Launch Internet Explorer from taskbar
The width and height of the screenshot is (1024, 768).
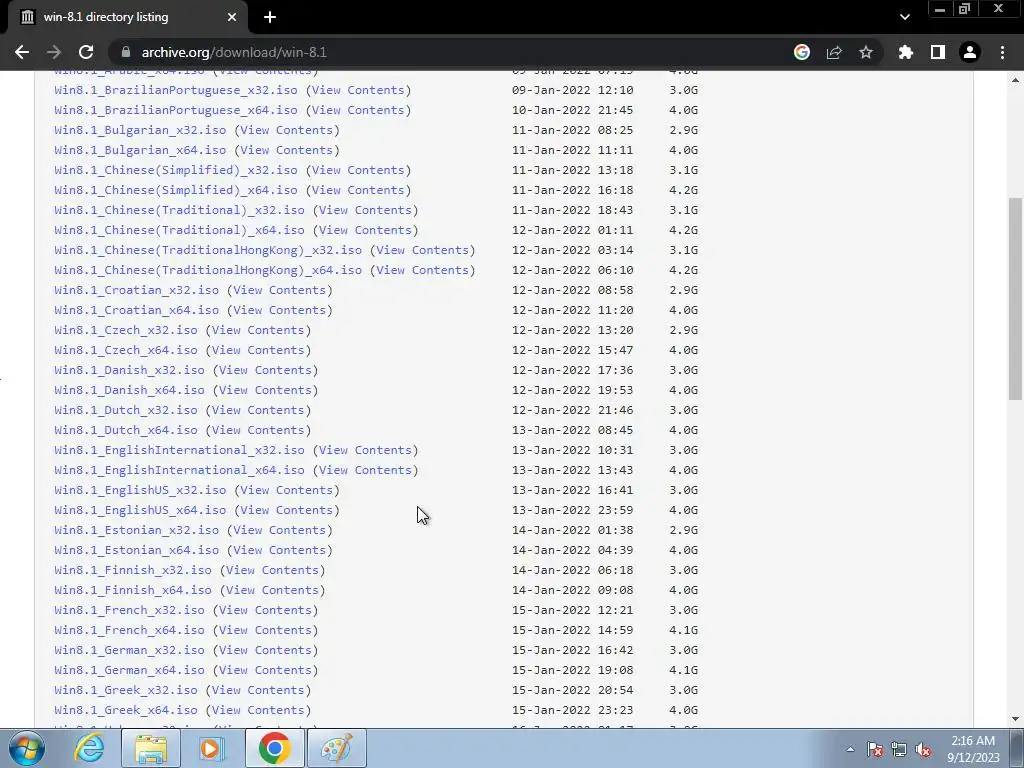89,748
